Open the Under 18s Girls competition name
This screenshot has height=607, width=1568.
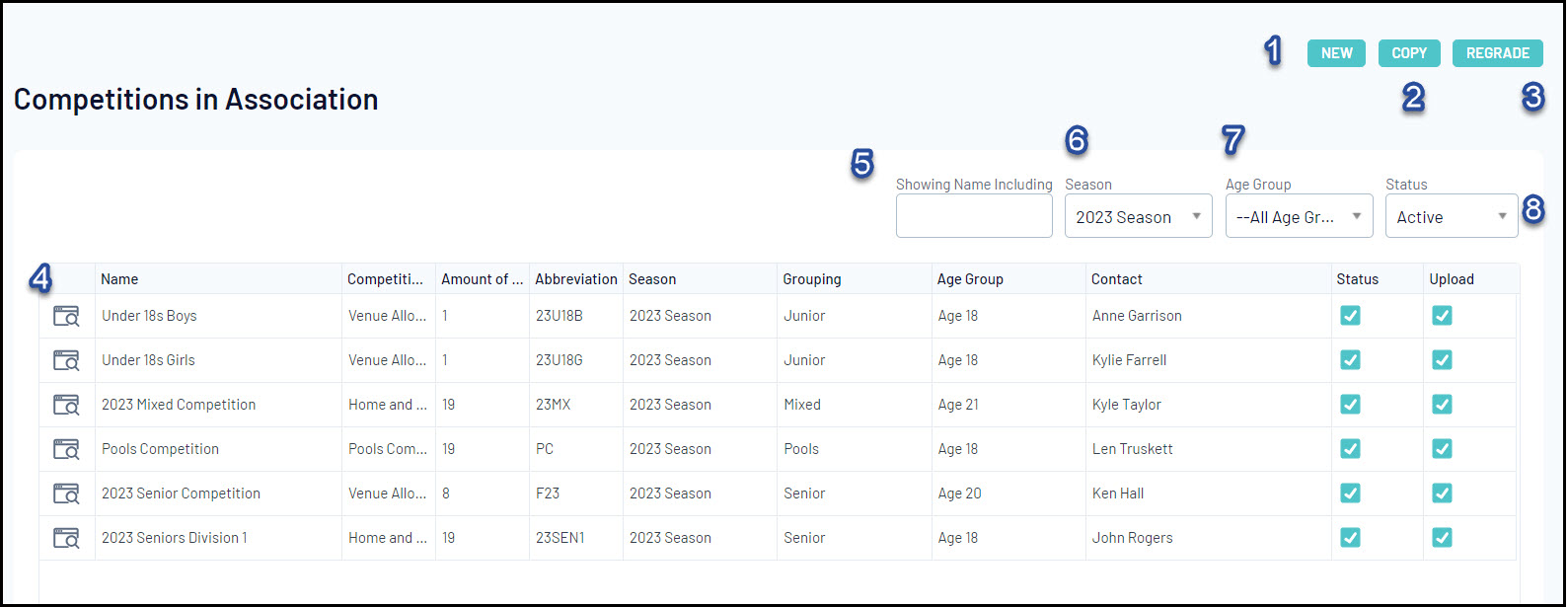[148, 360]
